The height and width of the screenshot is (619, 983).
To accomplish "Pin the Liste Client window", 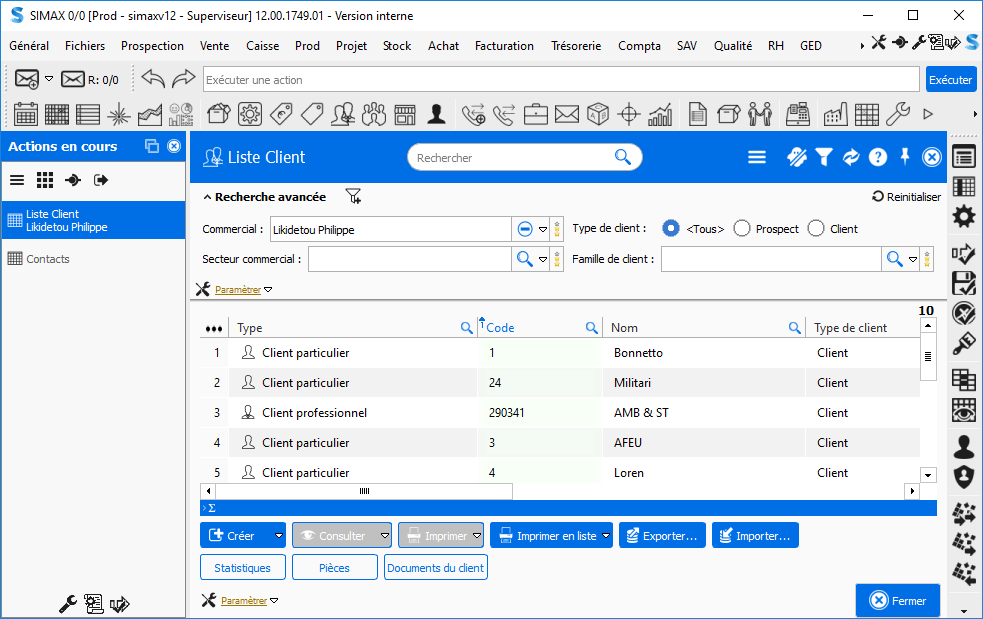I will point(905,157).
